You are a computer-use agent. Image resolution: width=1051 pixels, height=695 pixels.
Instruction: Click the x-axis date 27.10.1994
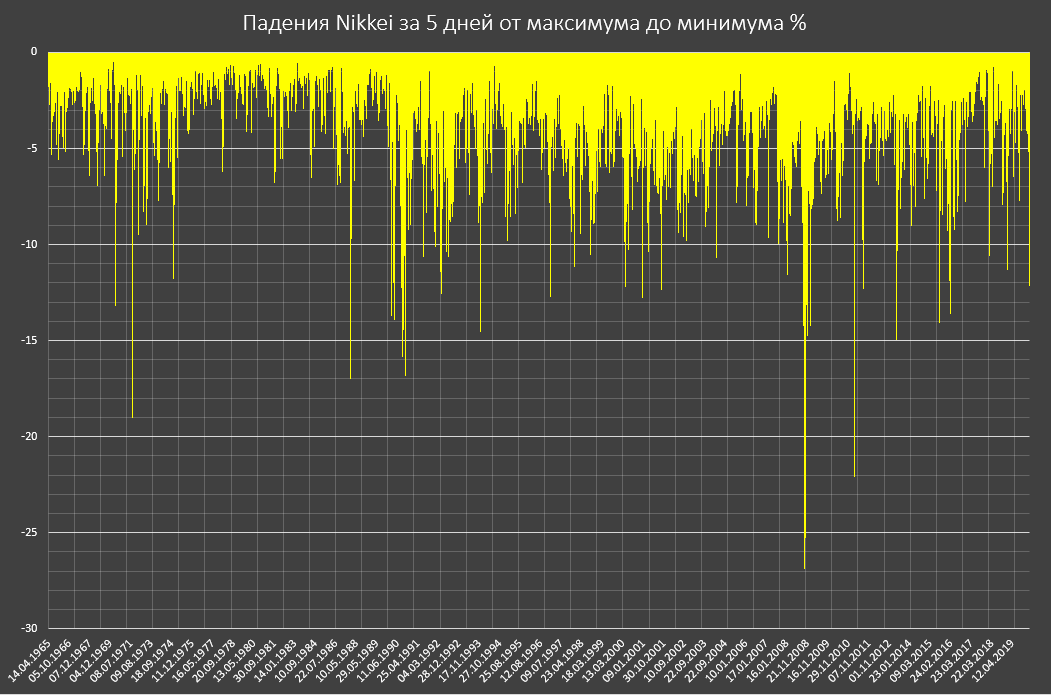click(479, 661)
